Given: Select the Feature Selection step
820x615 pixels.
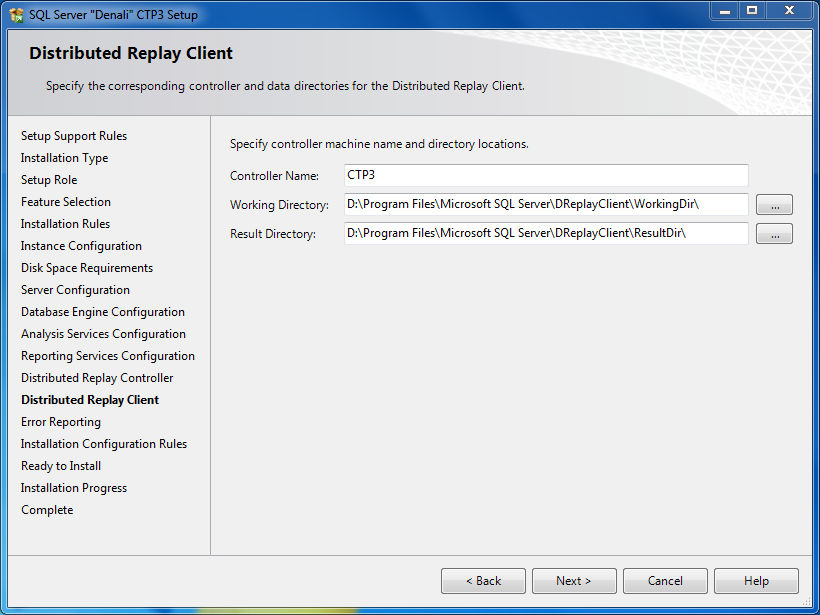Looking at the screenshot, I should click(x=66, y=202).
